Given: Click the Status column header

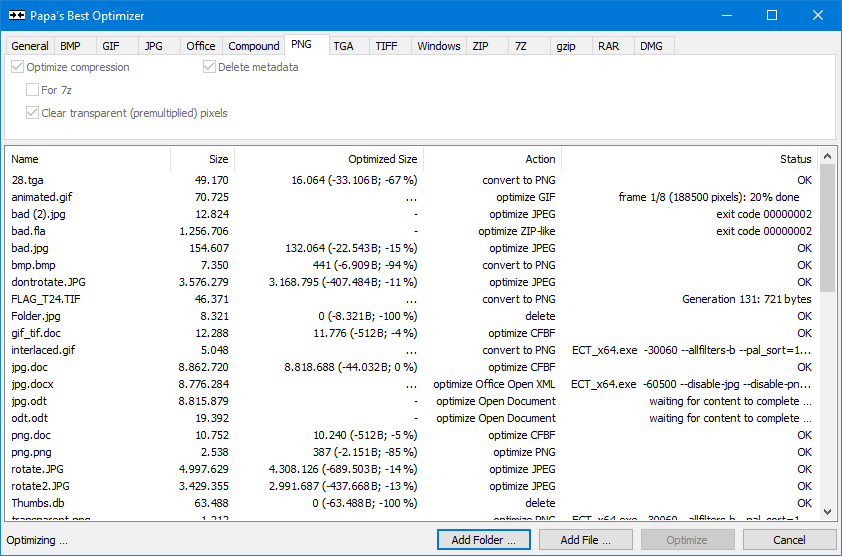Looking at the screenshot, I should [795, 159].
